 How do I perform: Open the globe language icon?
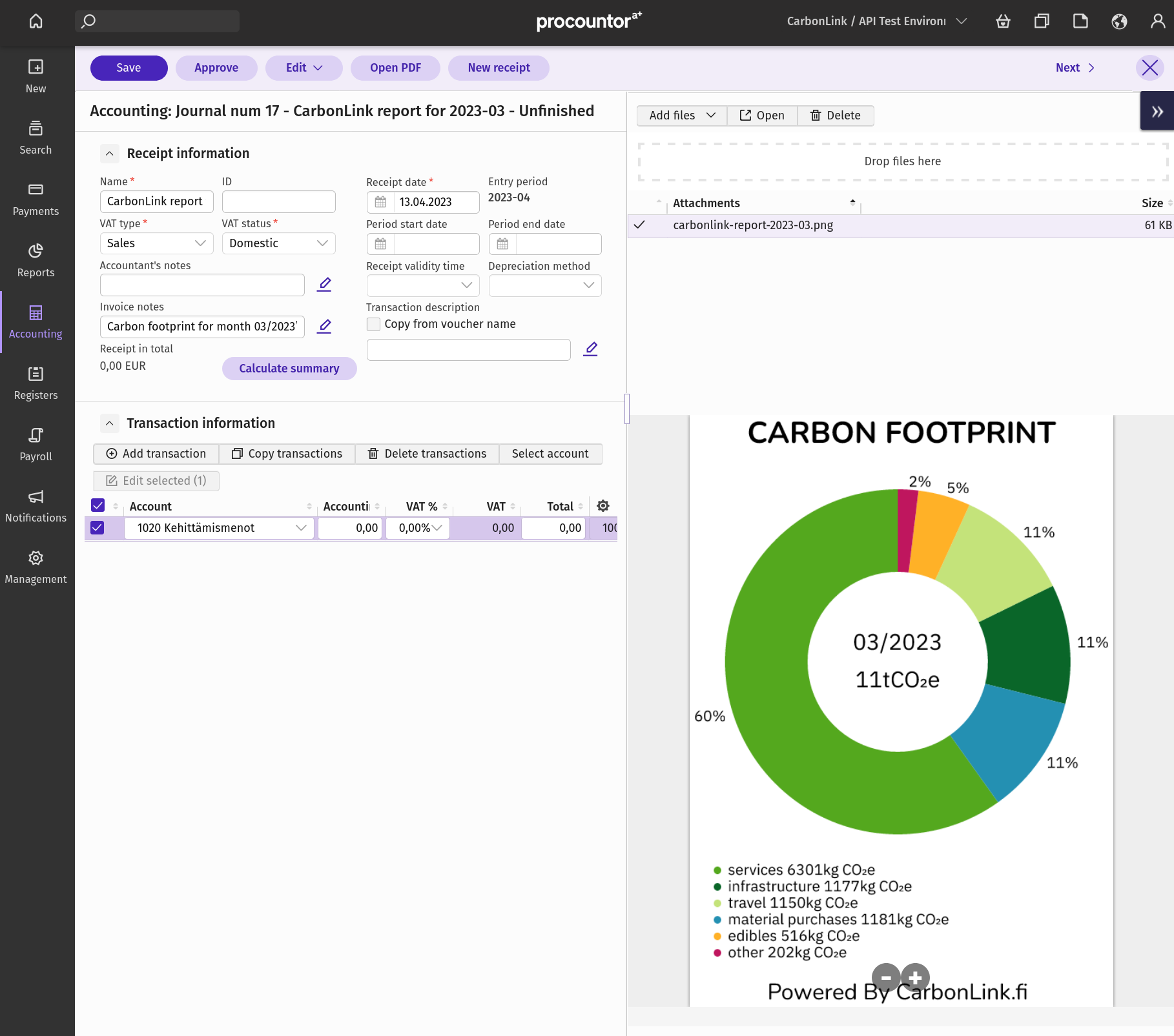click(x=1119, y=21)
